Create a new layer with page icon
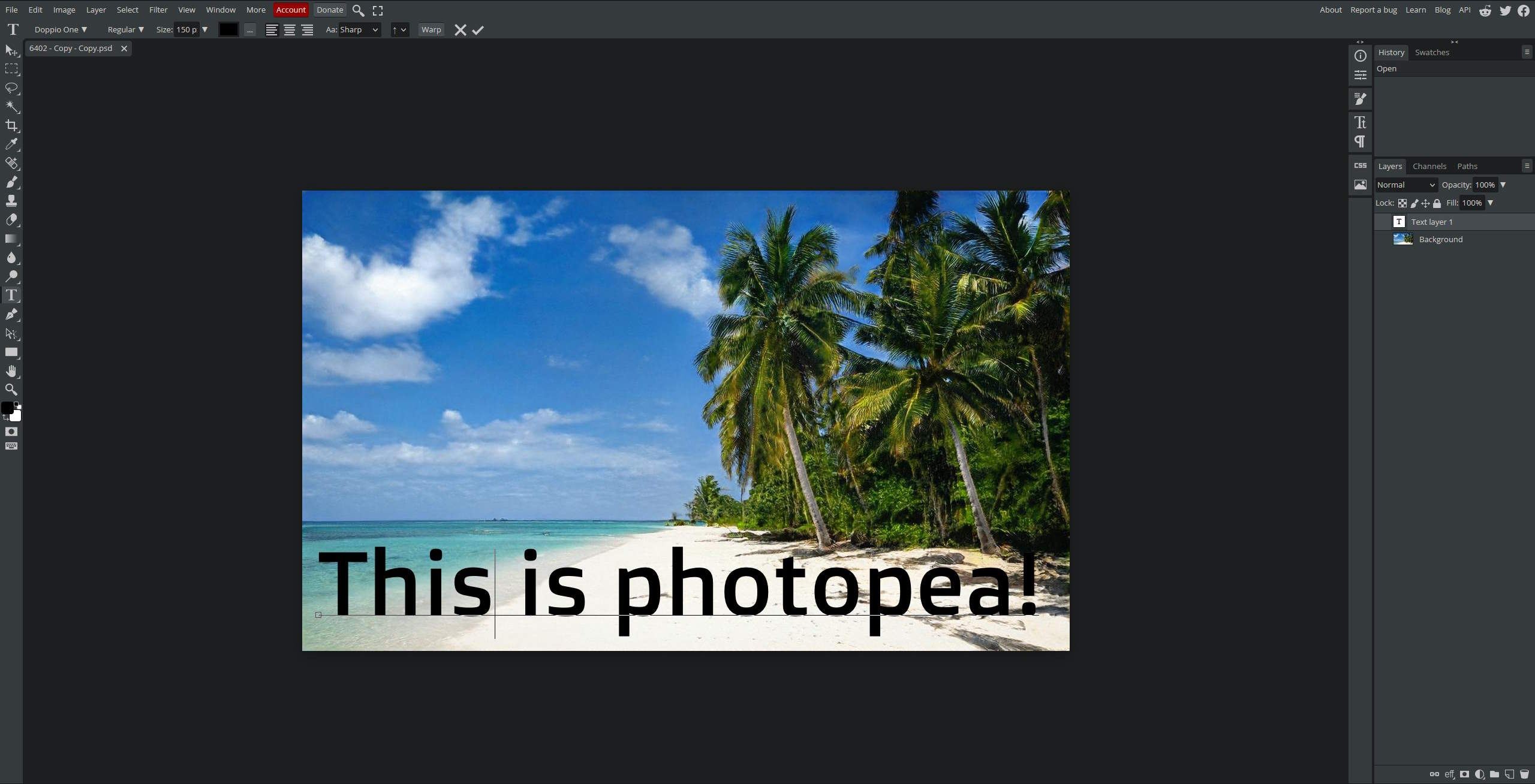Image resolution: width=1535 pixels, height=784 pixels. pos(1509,774)
